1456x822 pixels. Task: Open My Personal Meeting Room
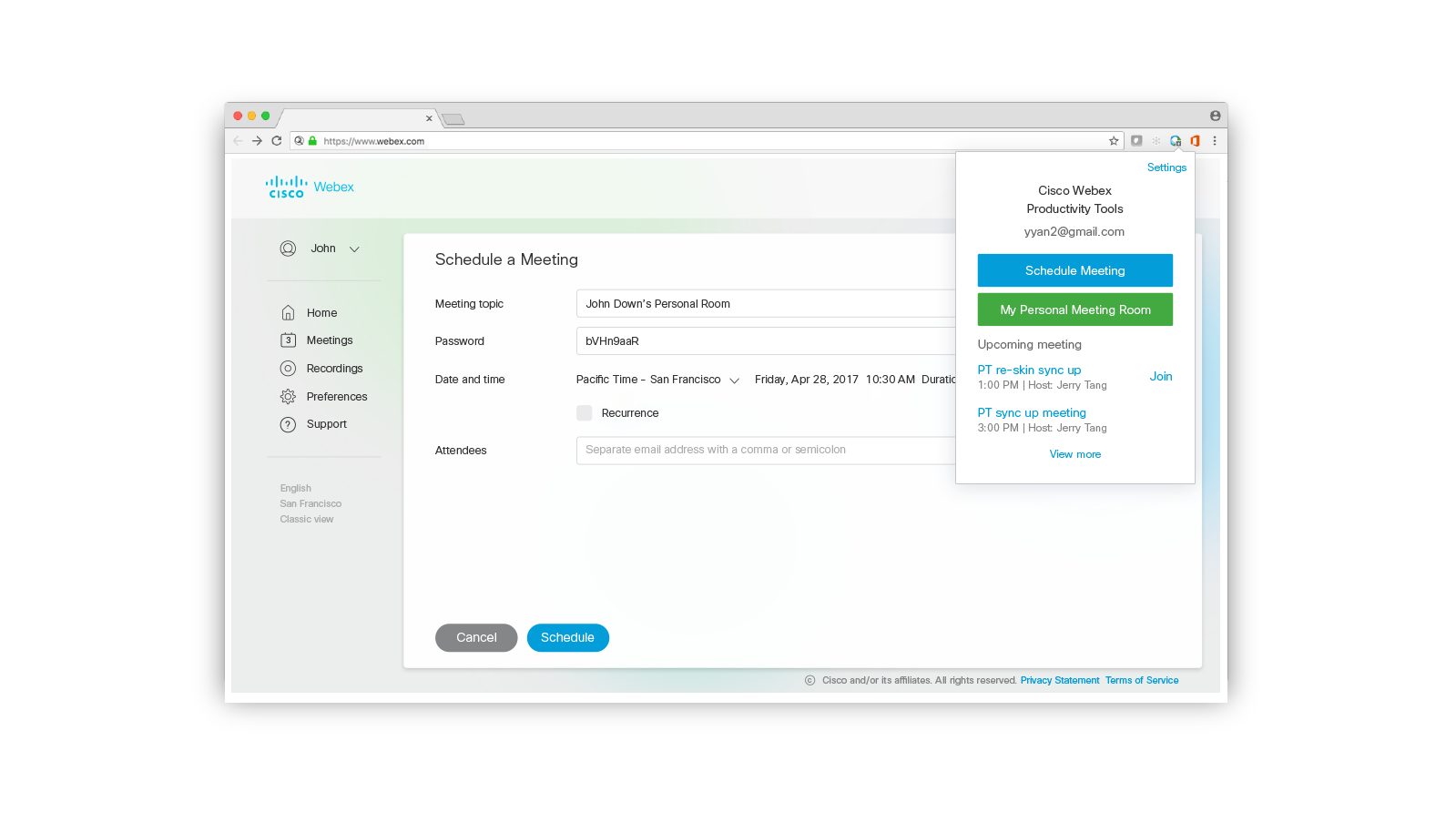click(1075, 310)
